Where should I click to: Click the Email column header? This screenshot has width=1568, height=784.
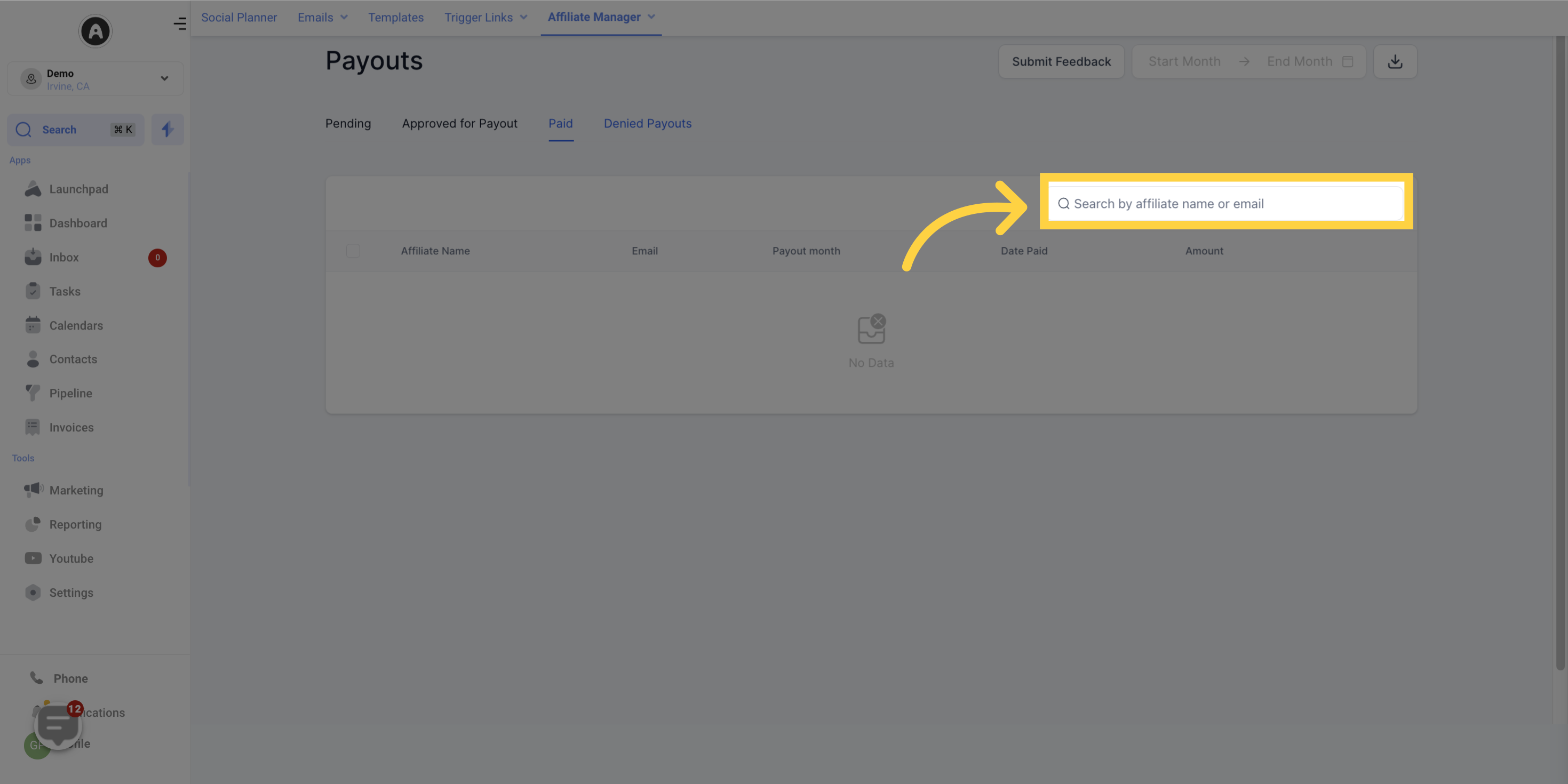(x=644, y=251)
